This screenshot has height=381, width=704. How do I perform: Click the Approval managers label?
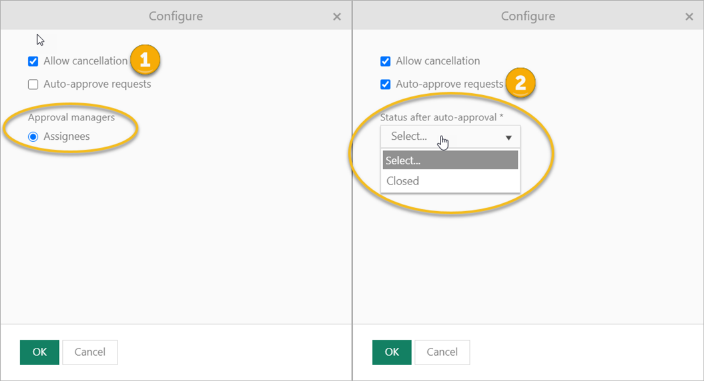click(71, 118)
